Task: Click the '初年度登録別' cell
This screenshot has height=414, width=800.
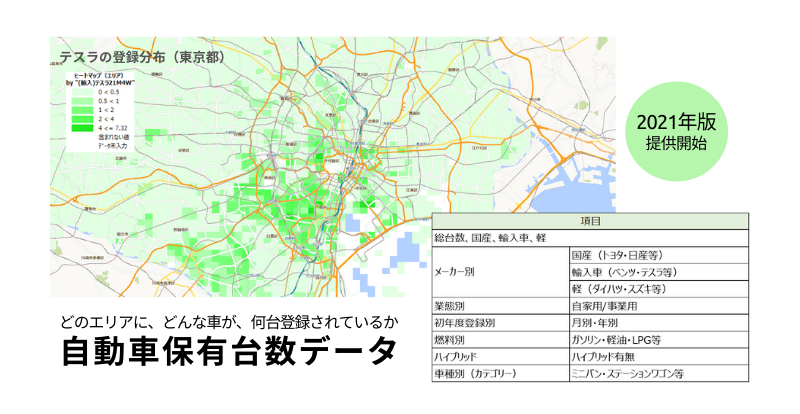Action: (501, 323)
